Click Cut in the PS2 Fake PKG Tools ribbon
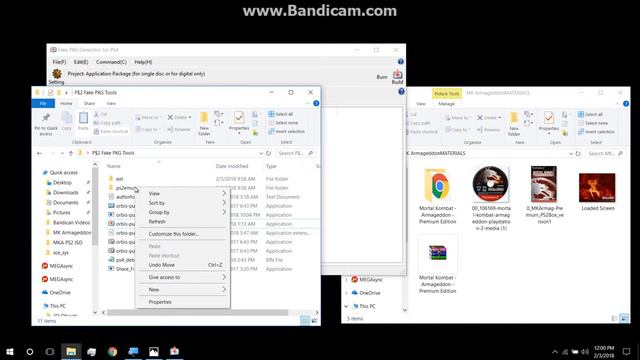This screenshot has height=360, width=640. click(x=100, y=114)
